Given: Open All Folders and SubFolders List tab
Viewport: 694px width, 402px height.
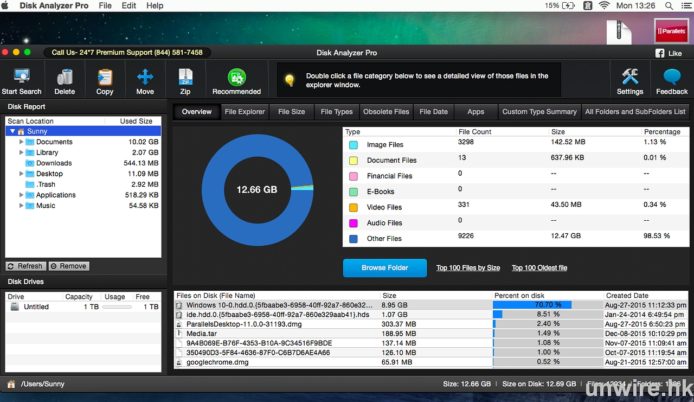Looking at the screenshot, I should pyautogui.click(x=635, y=112).
